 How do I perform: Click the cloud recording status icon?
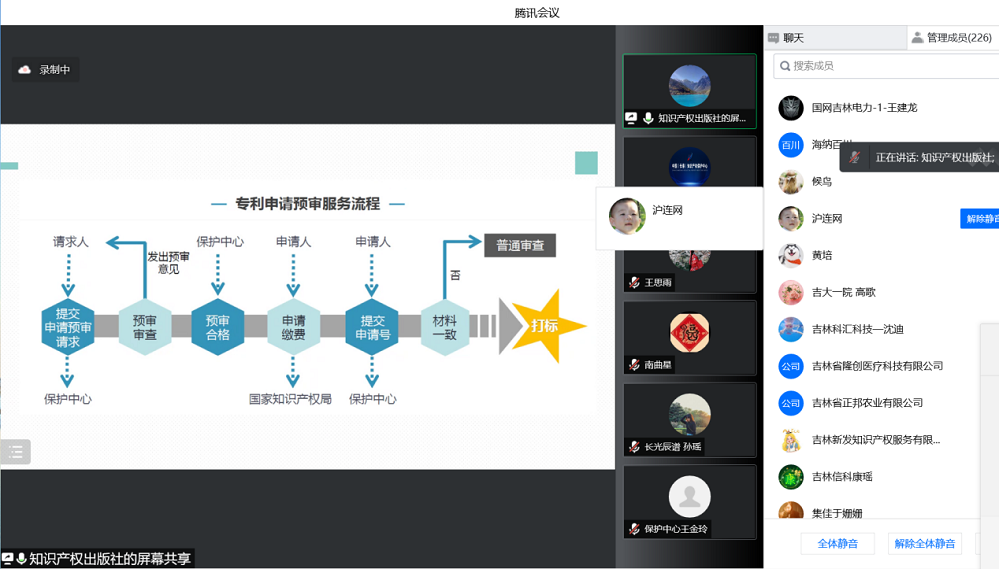[25, 70]
